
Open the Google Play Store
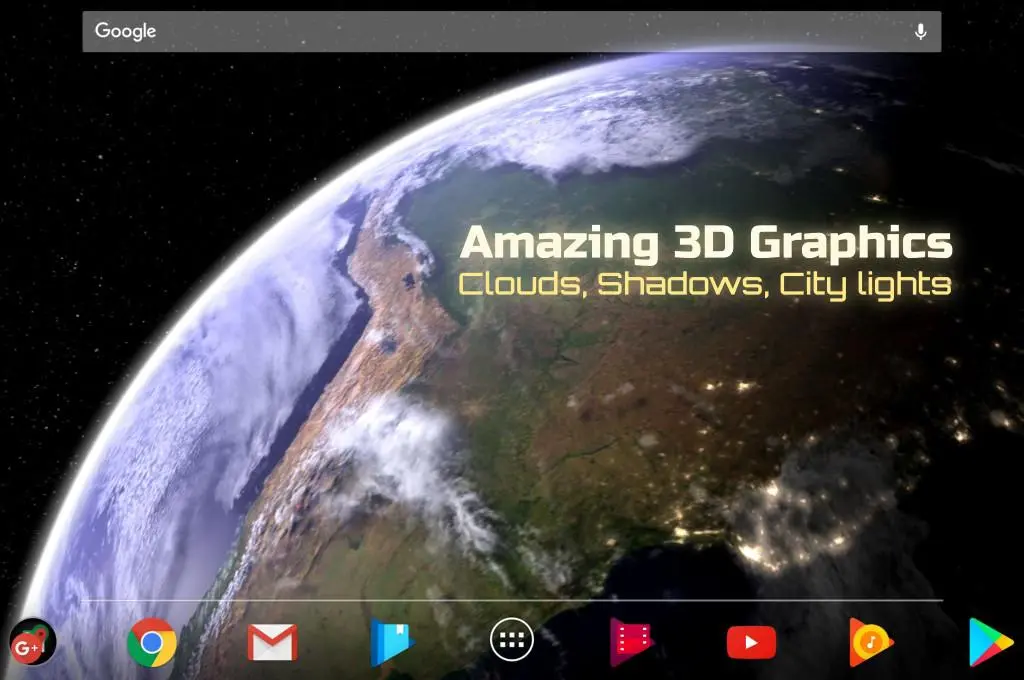click(x=991, y=642)
